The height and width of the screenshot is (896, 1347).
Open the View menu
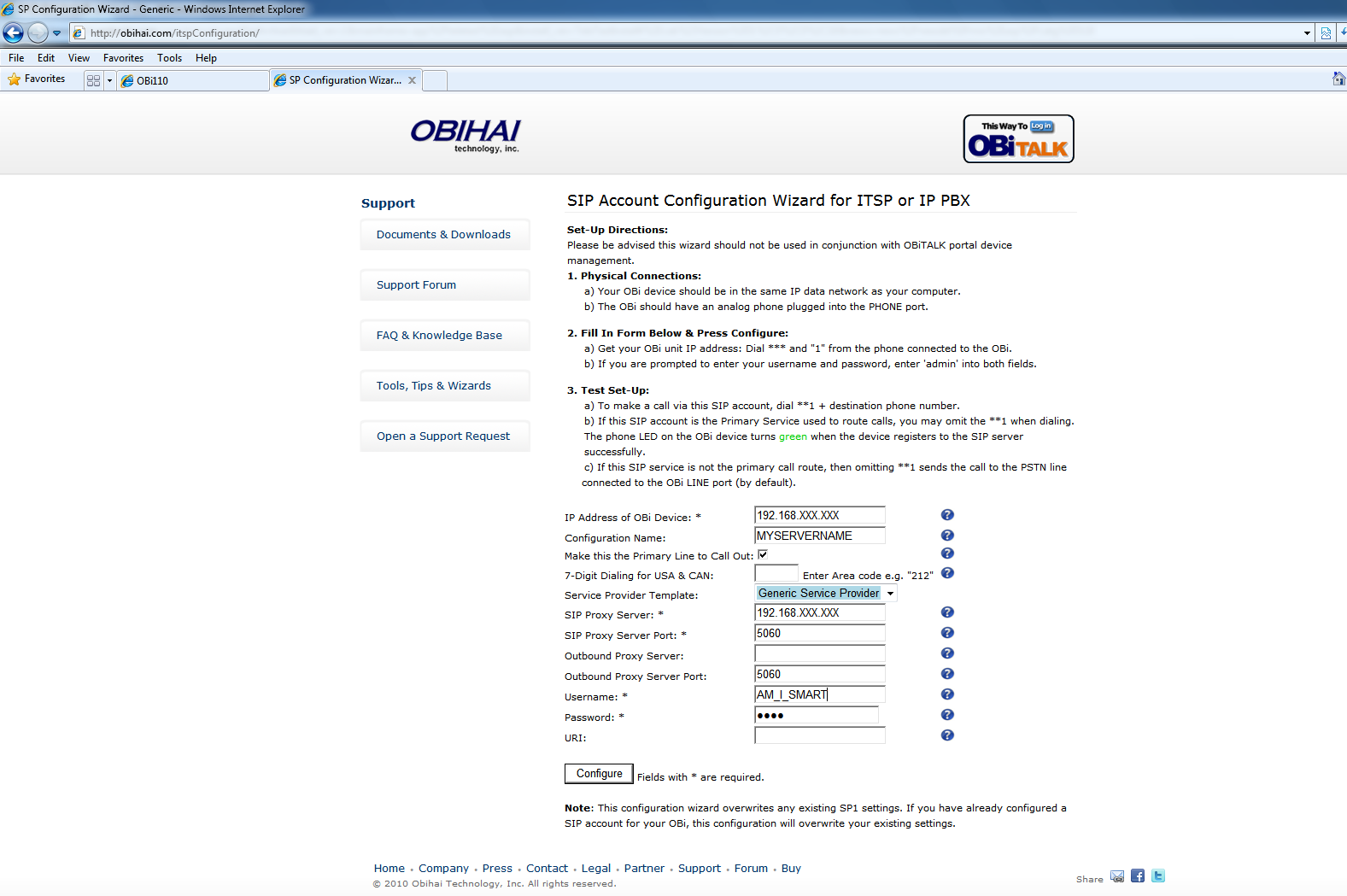tap(79, 58)
